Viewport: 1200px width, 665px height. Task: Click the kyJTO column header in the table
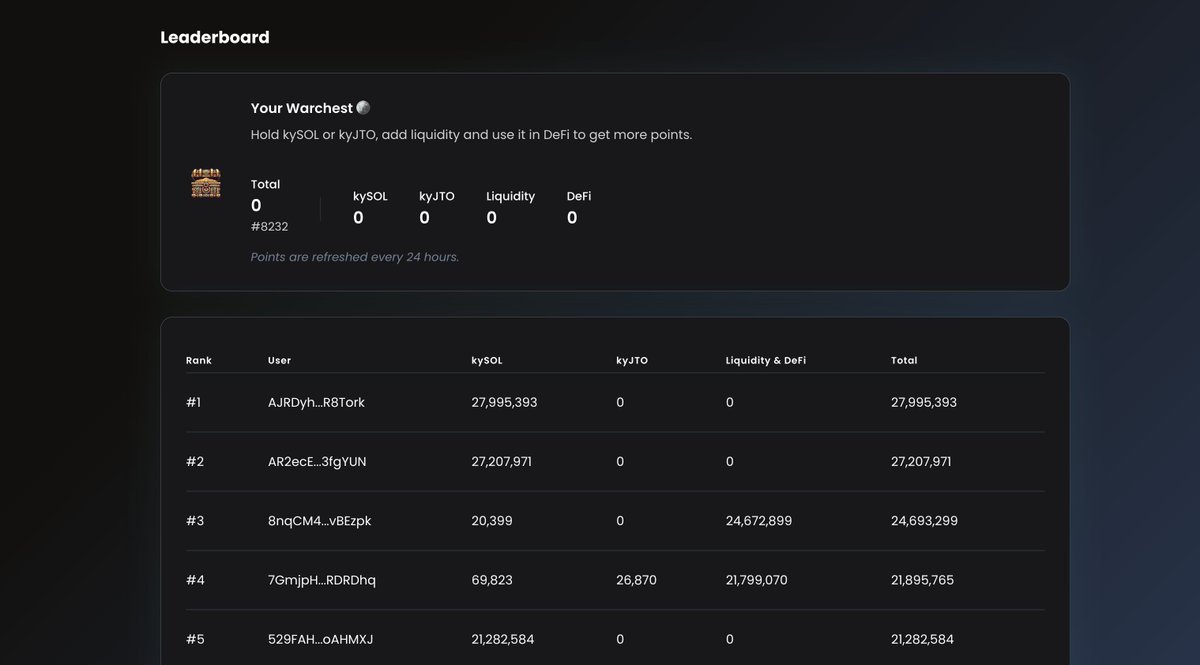[632, 360]
